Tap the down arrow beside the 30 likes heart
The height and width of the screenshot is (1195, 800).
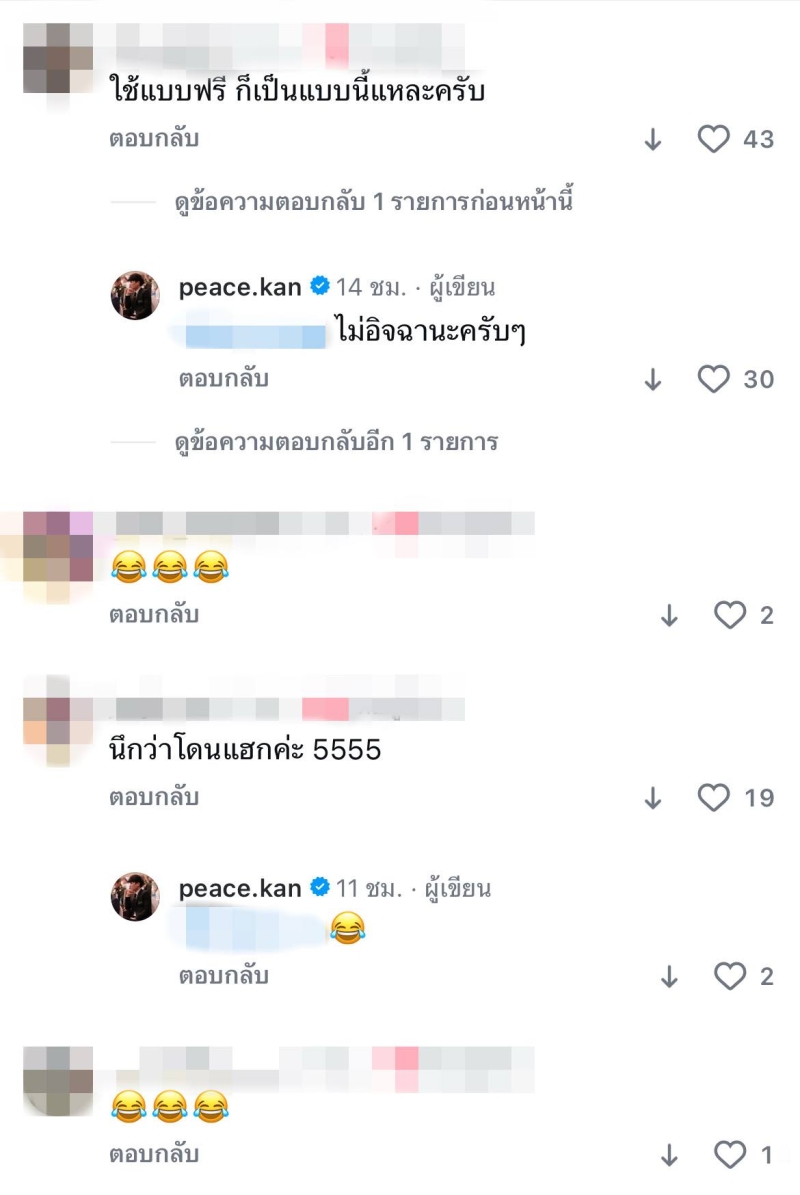point(653,380)
